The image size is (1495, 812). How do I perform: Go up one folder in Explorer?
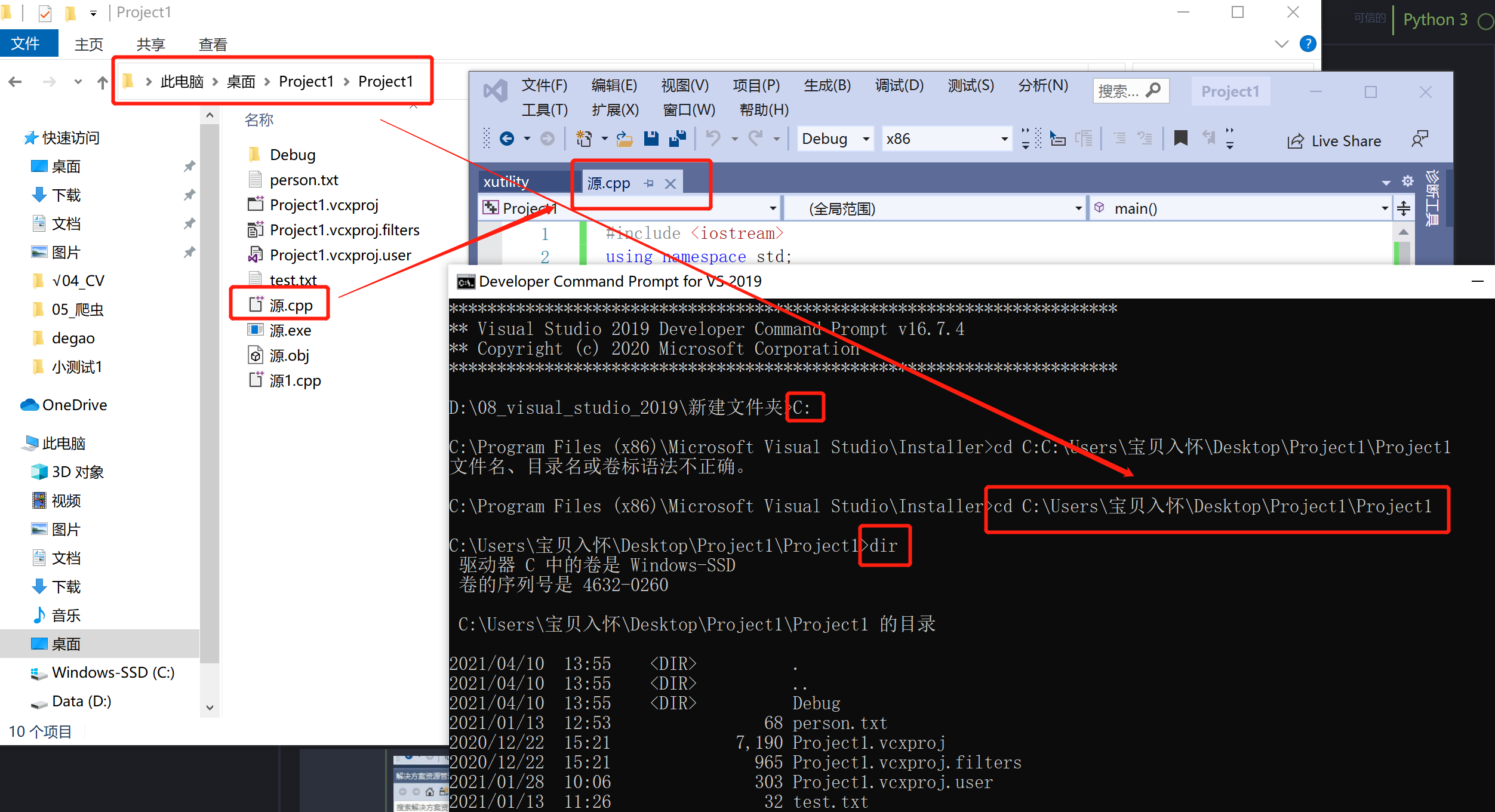pos(103,82)
